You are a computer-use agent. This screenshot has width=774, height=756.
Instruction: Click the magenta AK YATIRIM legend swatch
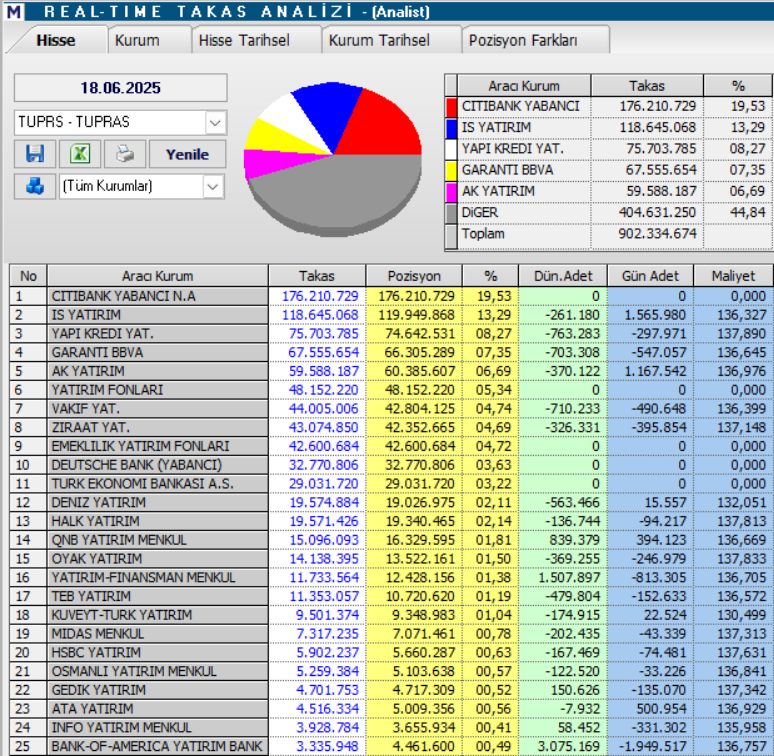point(451,191)
